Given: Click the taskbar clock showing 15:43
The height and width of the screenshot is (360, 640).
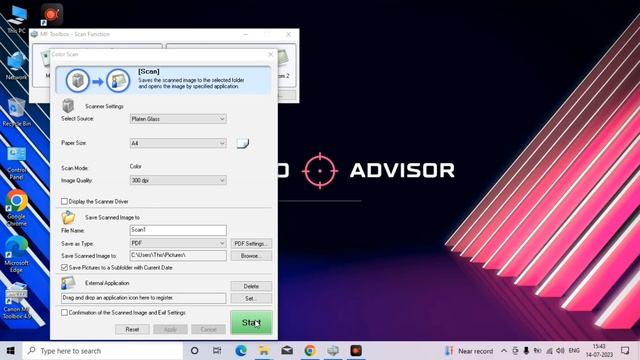Looking at the screenshot, I should [x=599, y=351].
